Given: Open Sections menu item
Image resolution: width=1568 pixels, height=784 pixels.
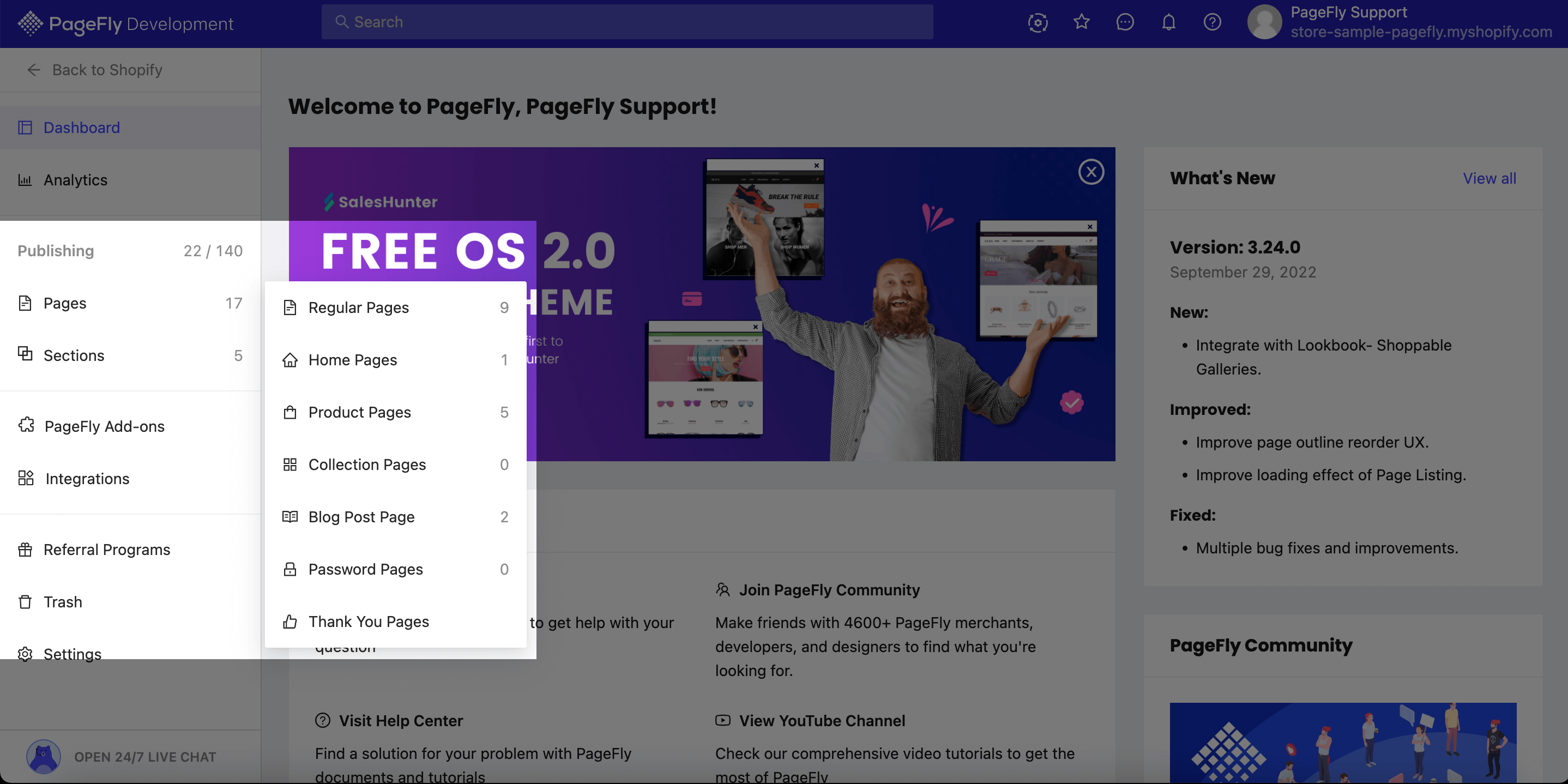Looking at the screenshot, I should pos(130,355).
